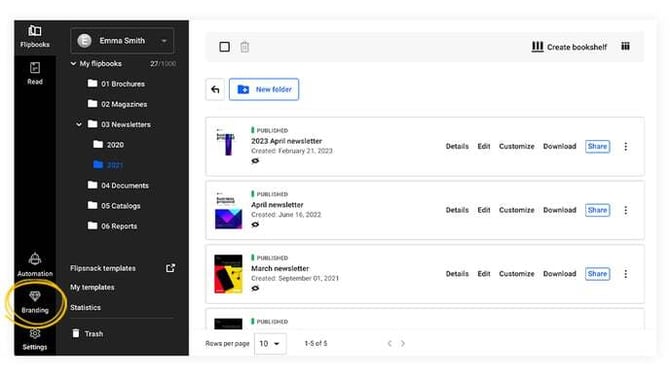Toggle visibility eye on April newsletter
670x376 pixels.
click(255, 225)
